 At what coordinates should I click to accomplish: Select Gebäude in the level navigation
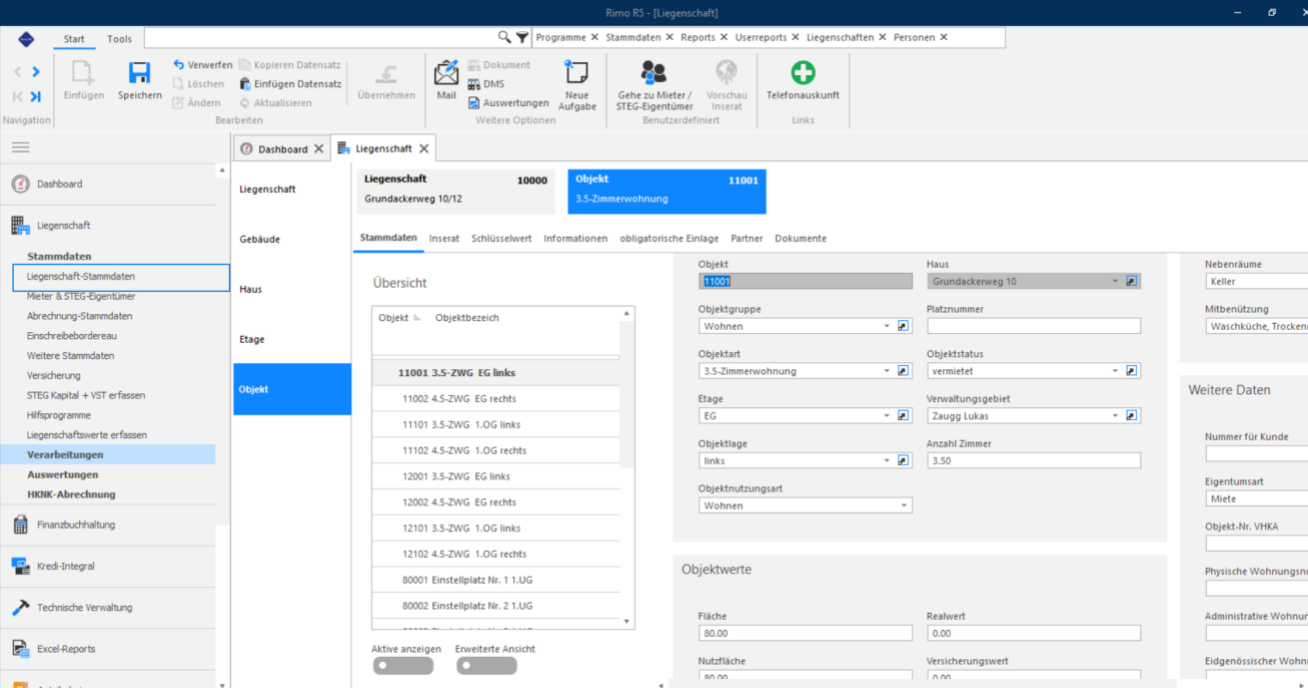[292, 239]
